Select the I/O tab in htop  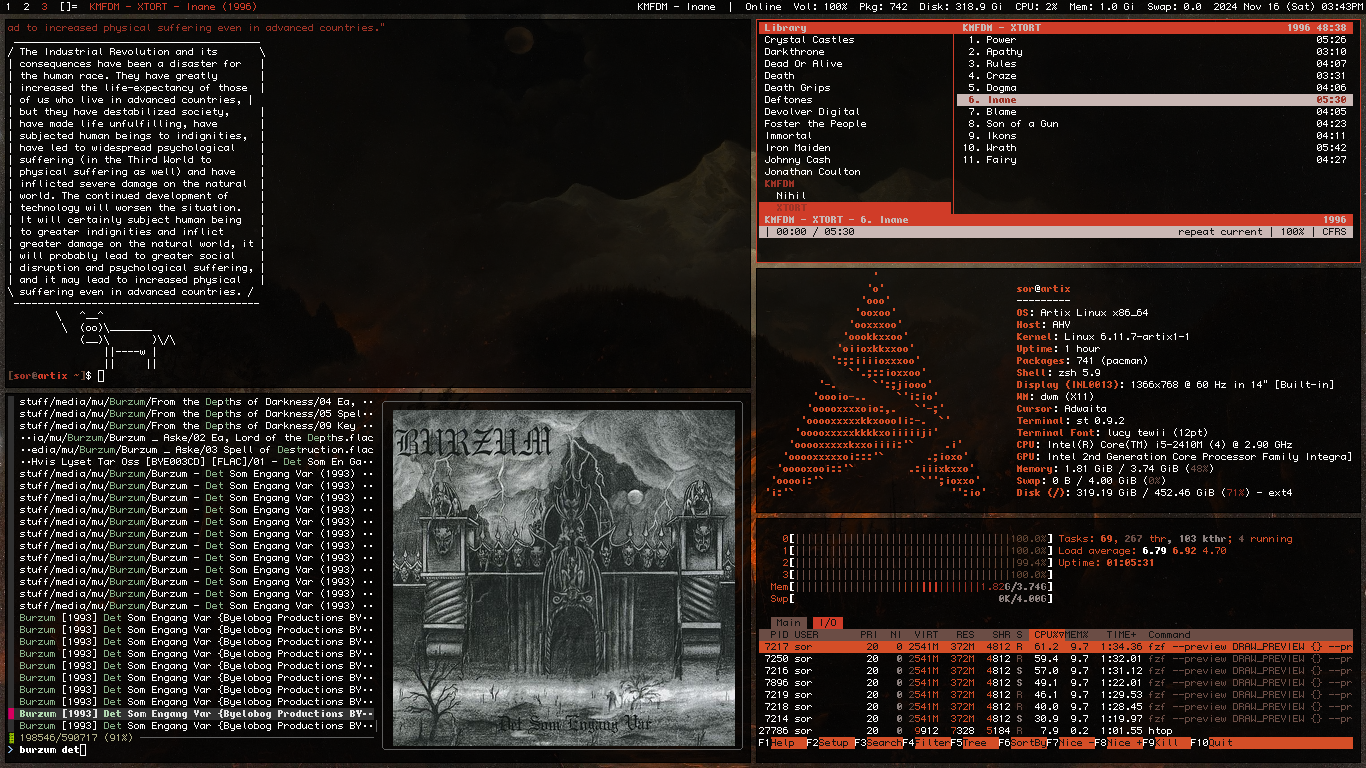(x=826, y=623)
